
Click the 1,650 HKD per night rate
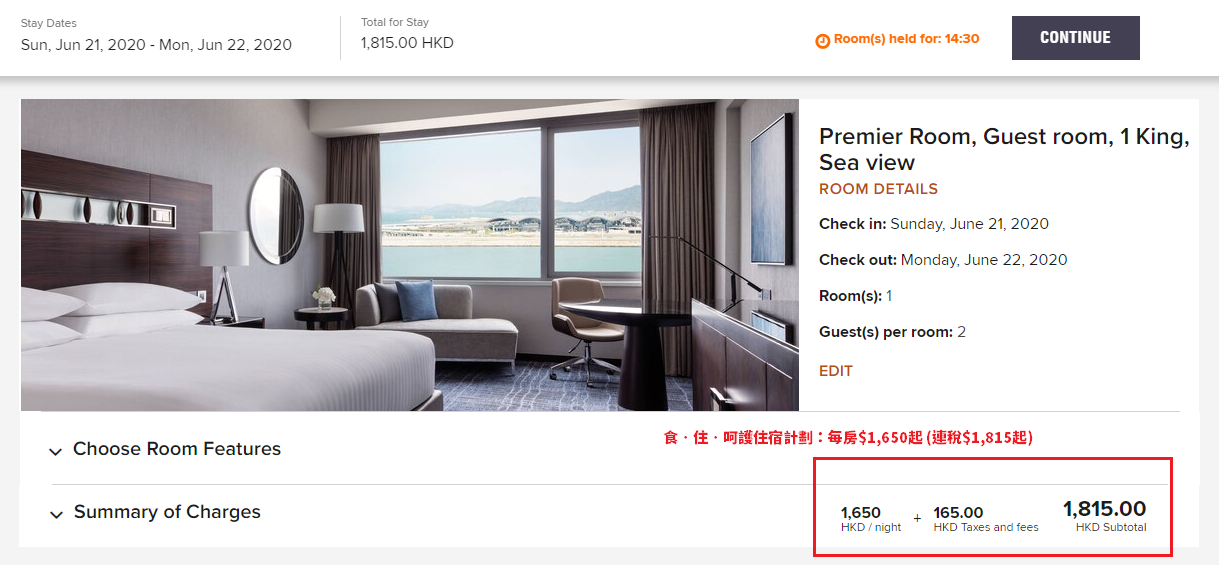(x=870, y=519)
